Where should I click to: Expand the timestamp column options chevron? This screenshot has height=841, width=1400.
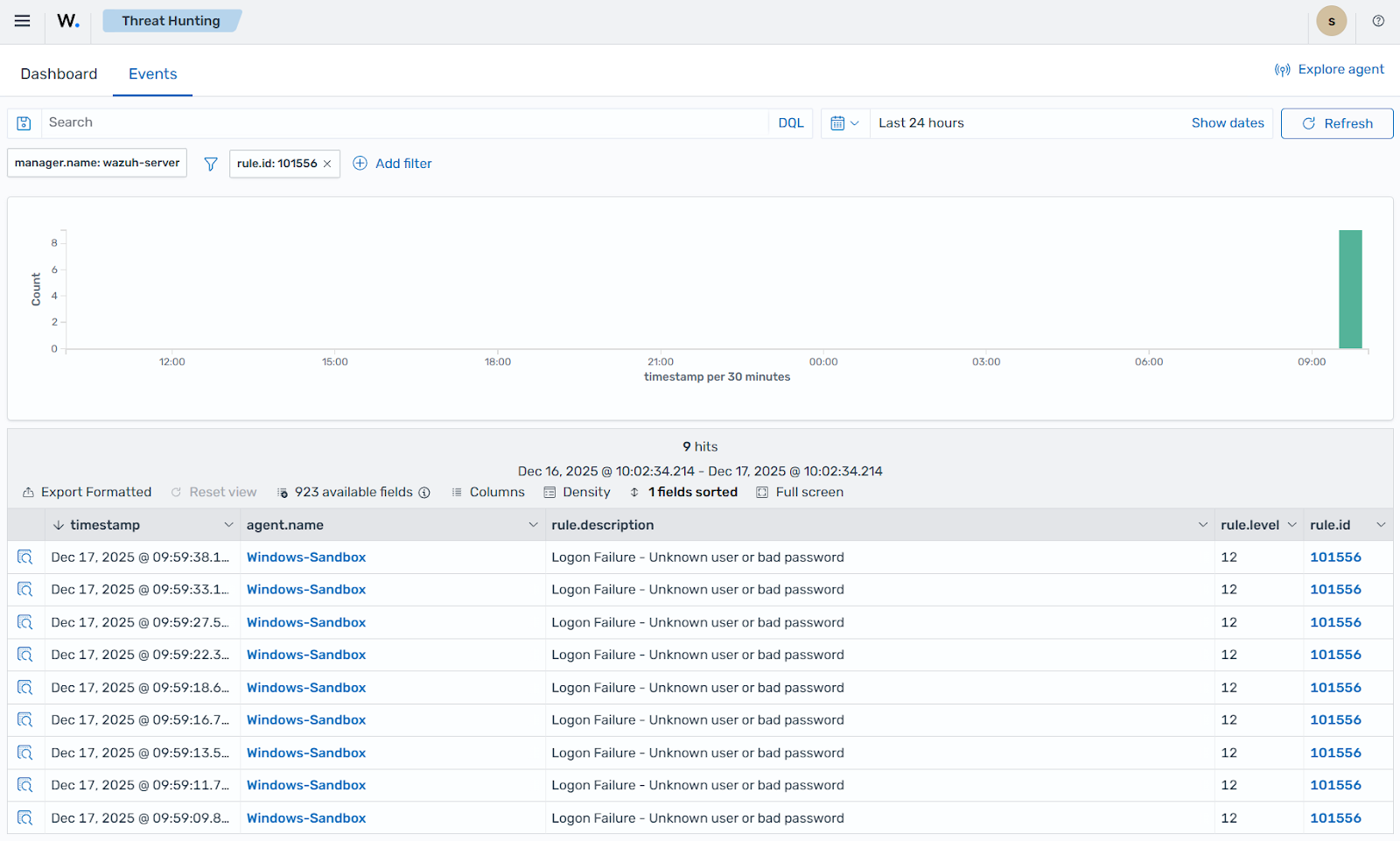pos(228,524)
